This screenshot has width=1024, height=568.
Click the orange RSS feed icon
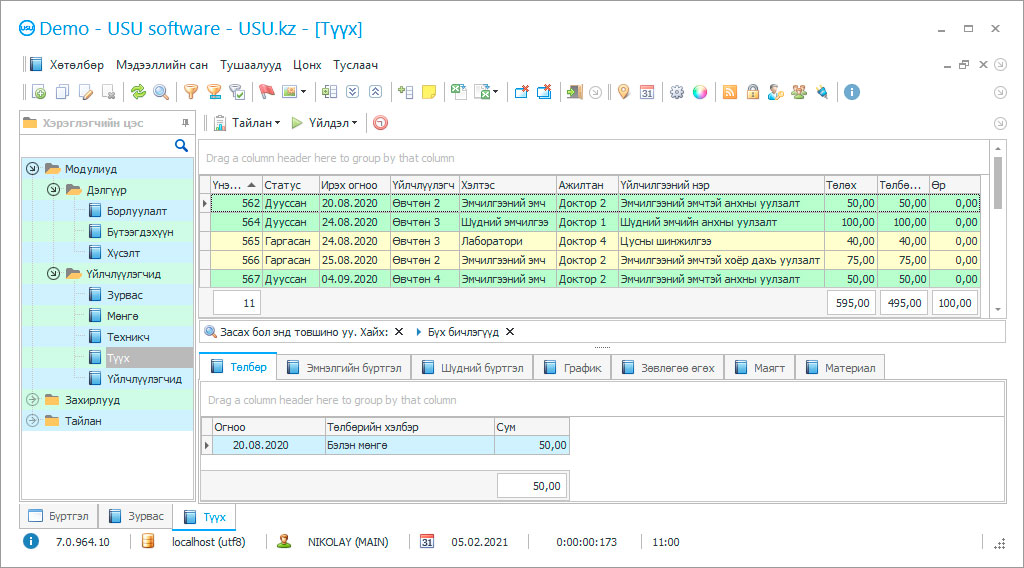(x=730, y=92)
